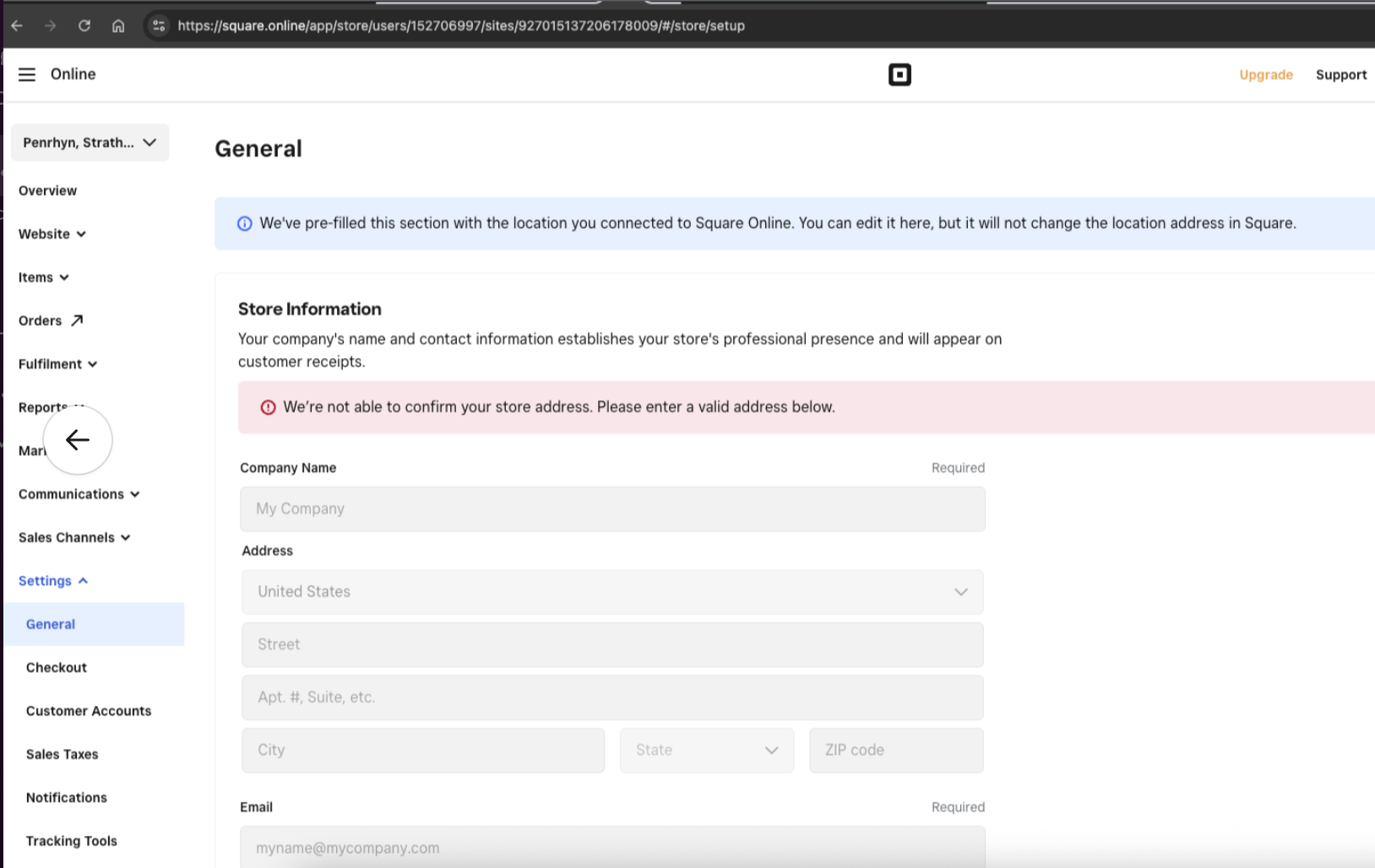Open site info icon in address bar
The height and width of the screenshot is (868, 1375).
tap(158, 25)
